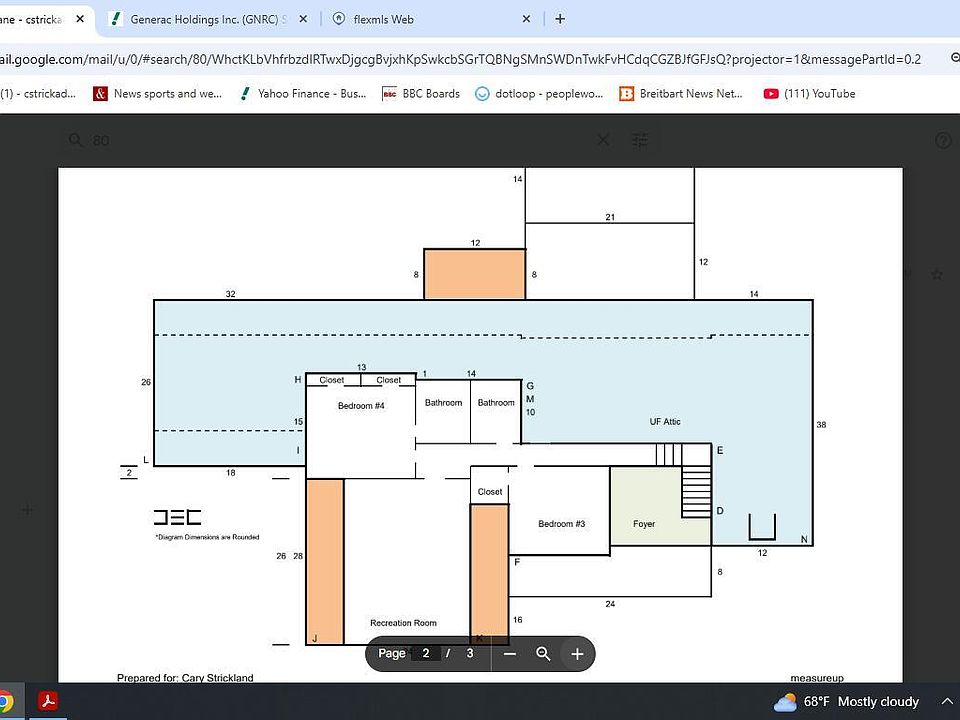Zoom out using the minus button
The image size is (960, 720).
click(x=510, y=654)
